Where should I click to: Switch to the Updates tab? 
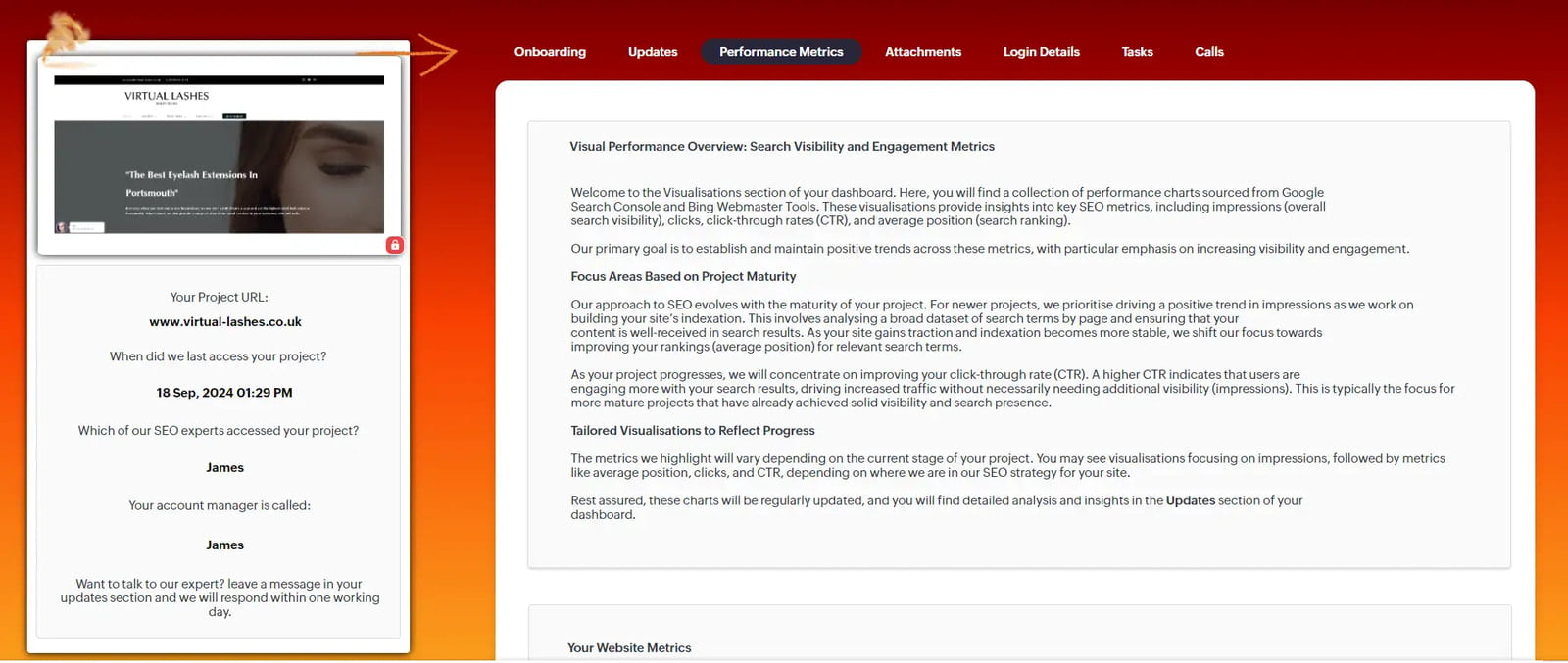click(653, 52)
